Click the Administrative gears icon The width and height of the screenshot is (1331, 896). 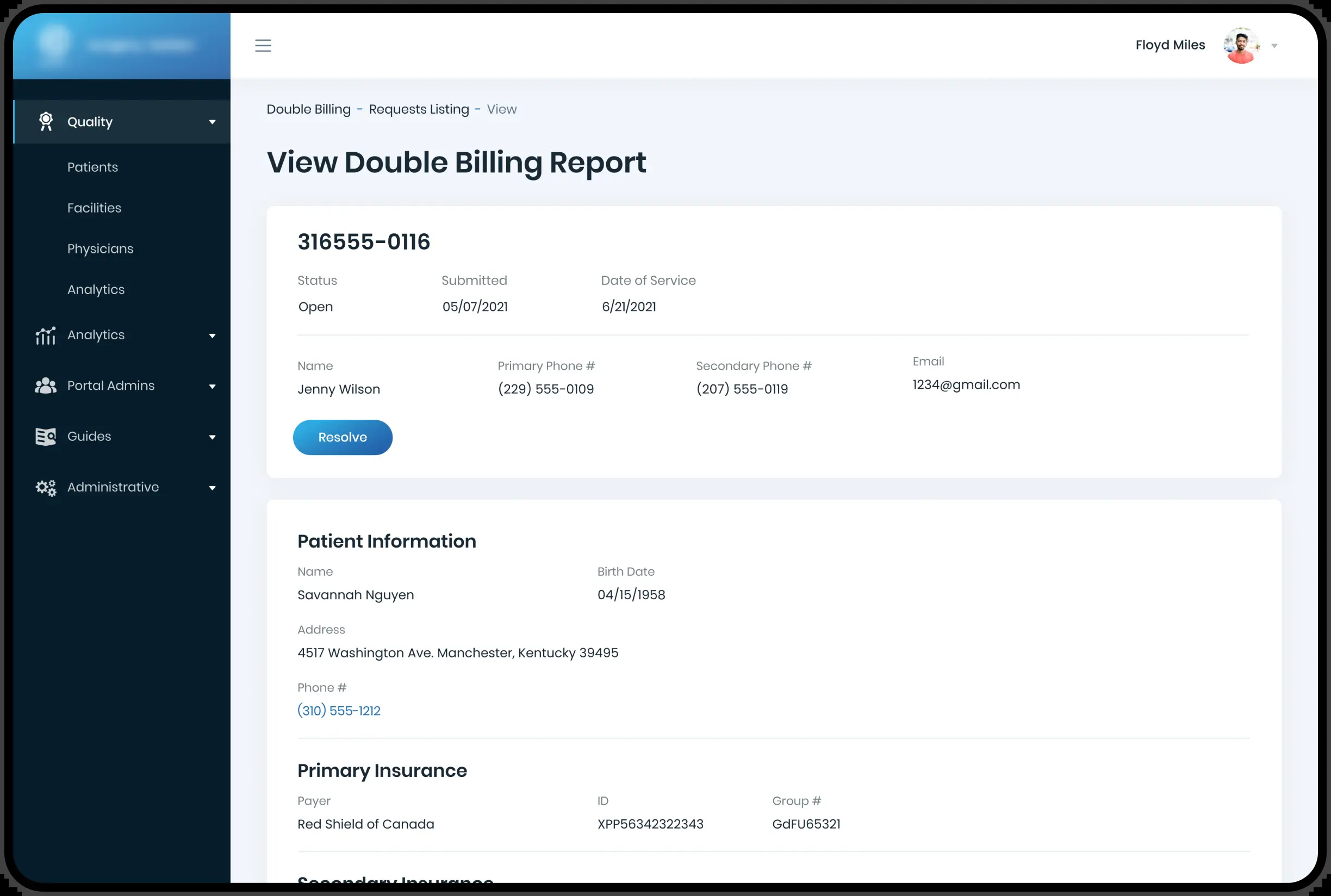click(x=46, y=488)
